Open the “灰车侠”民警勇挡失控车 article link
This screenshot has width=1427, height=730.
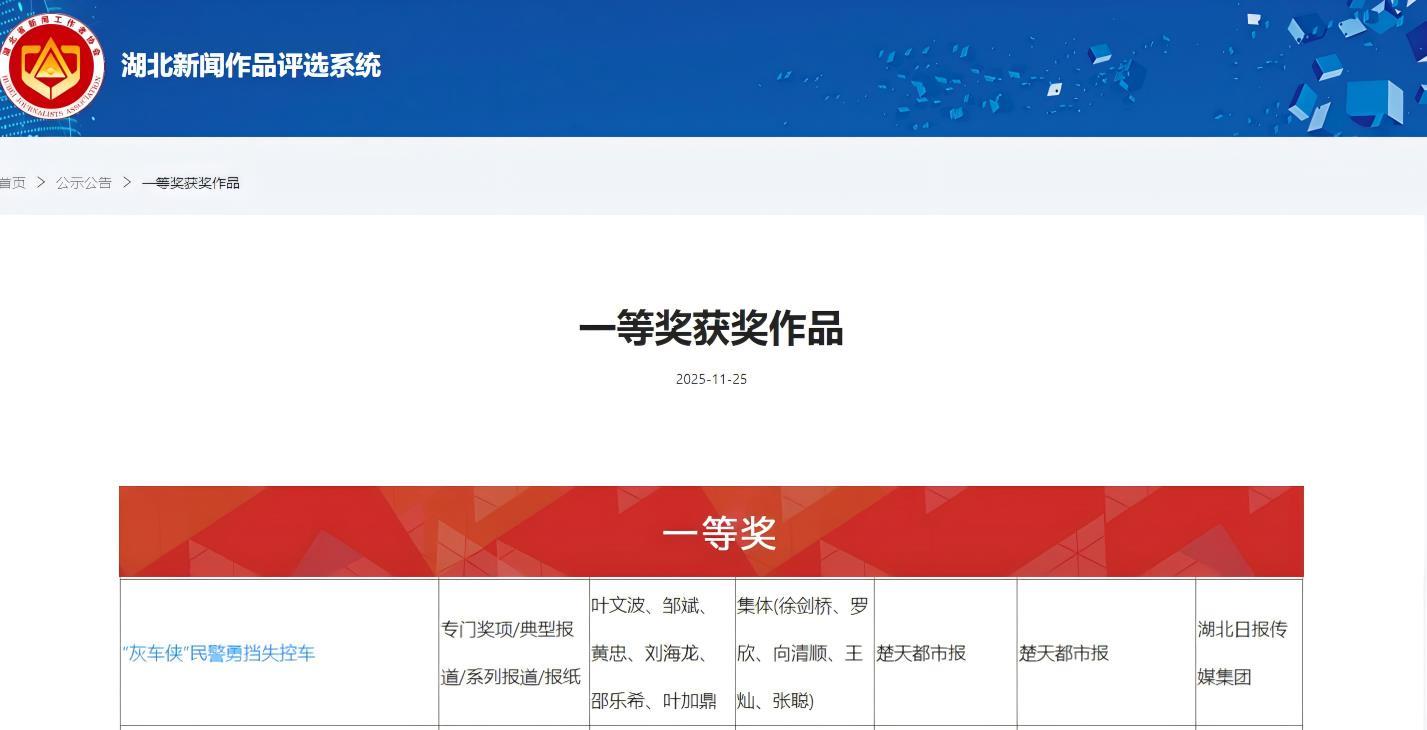point(218,653)
